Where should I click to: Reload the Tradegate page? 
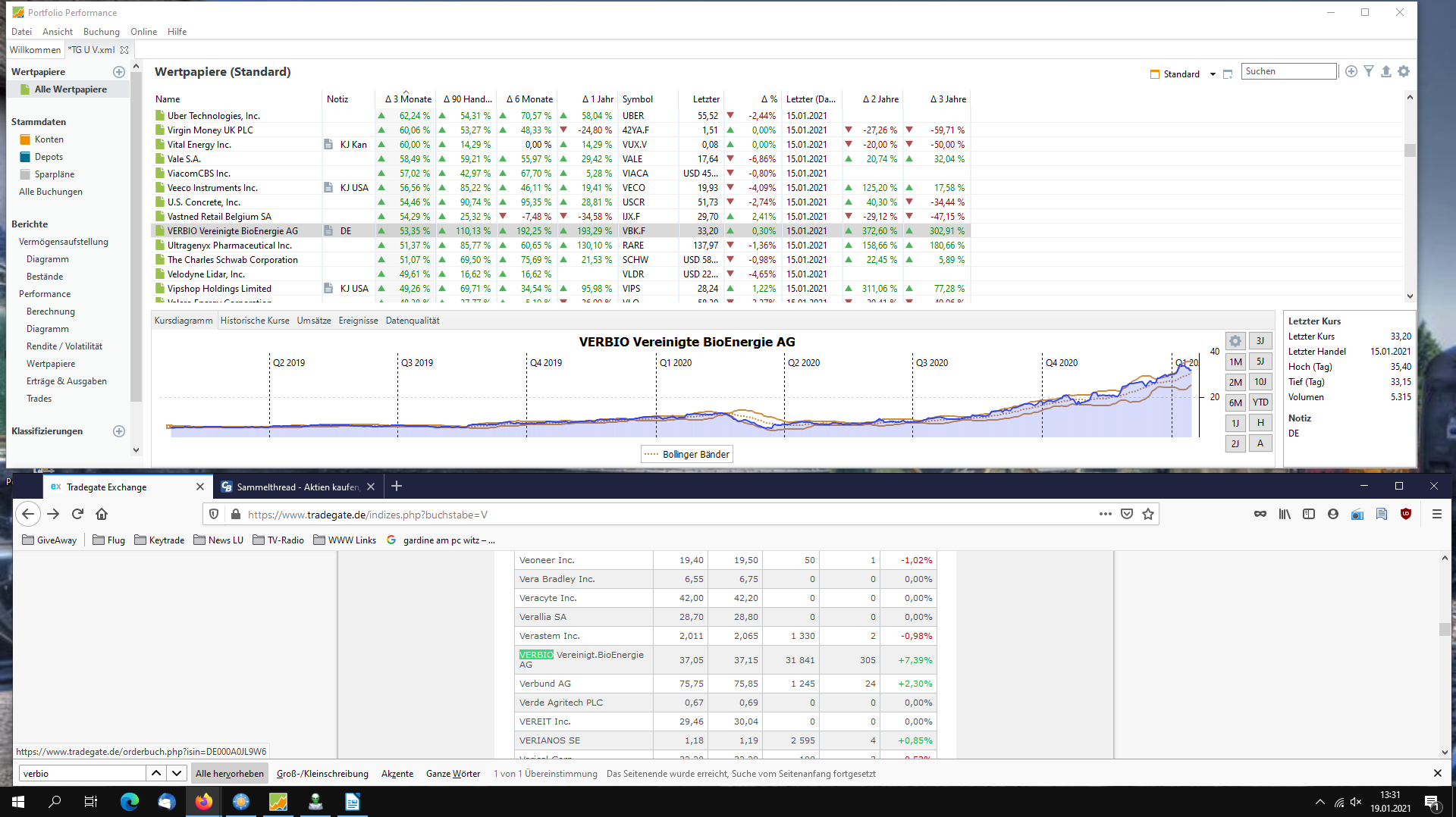point(77,514)
